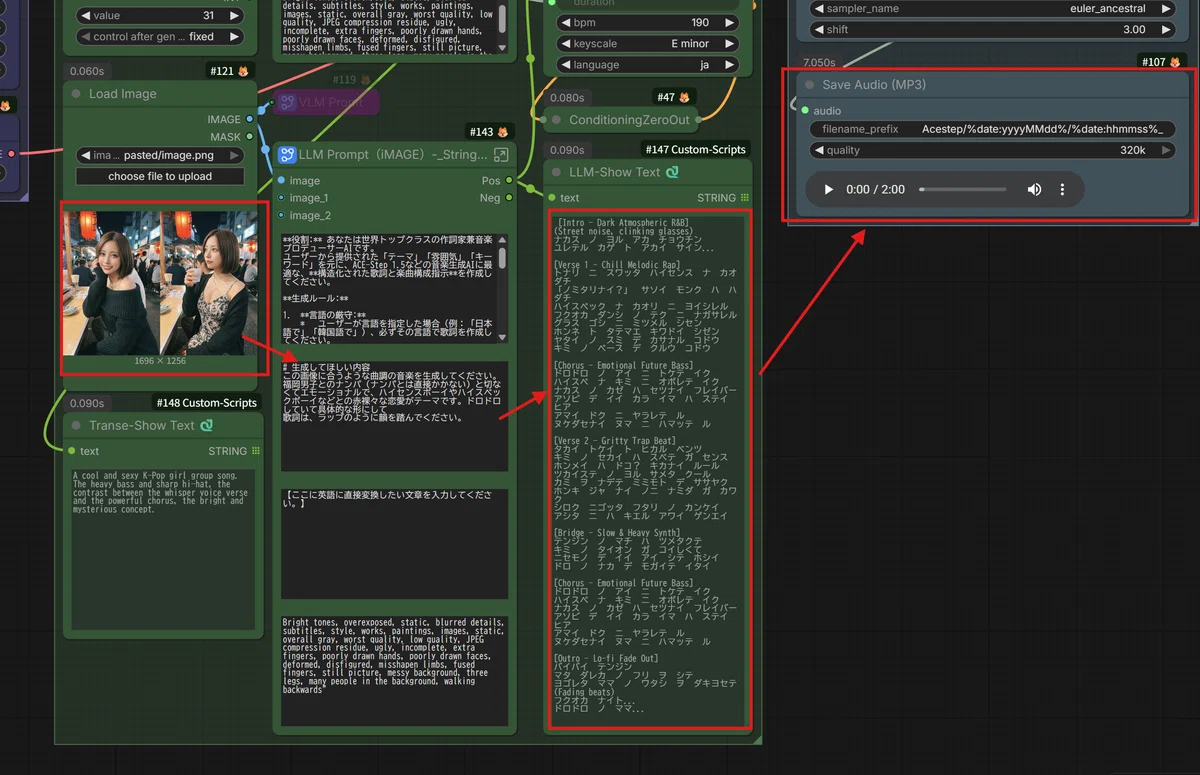
Task: Increase value 31 with its right arrow
Action: click(235, 15)
